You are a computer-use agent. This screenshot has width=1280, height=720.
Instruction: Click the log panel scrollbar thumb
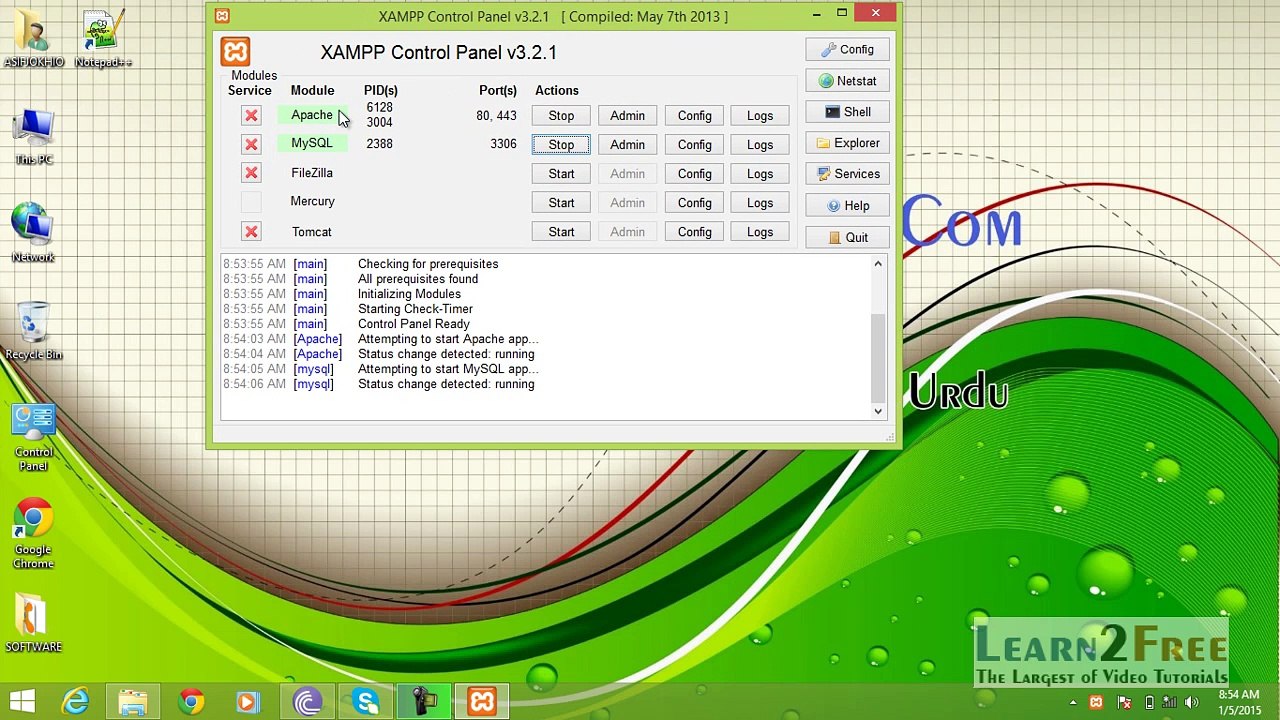(x=878, y=358)
